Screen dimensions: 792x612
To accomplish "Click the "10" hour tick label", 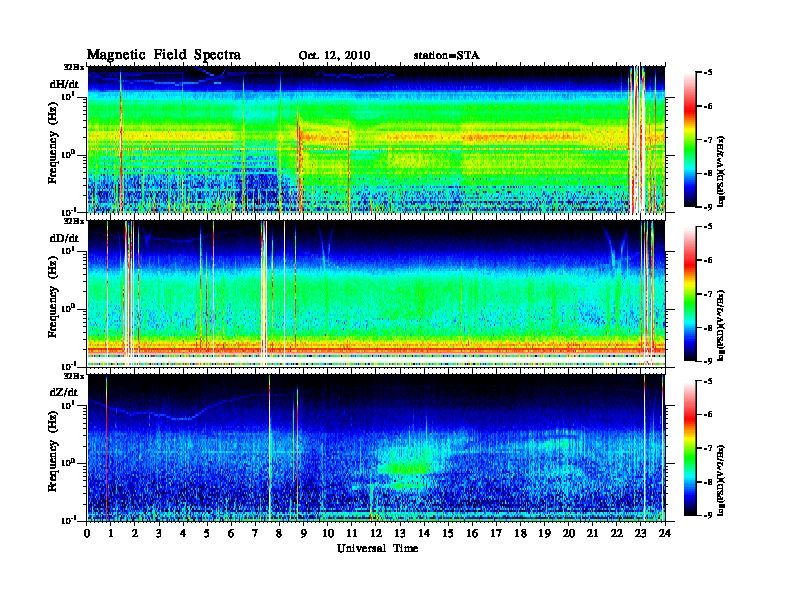I will 328,533.
